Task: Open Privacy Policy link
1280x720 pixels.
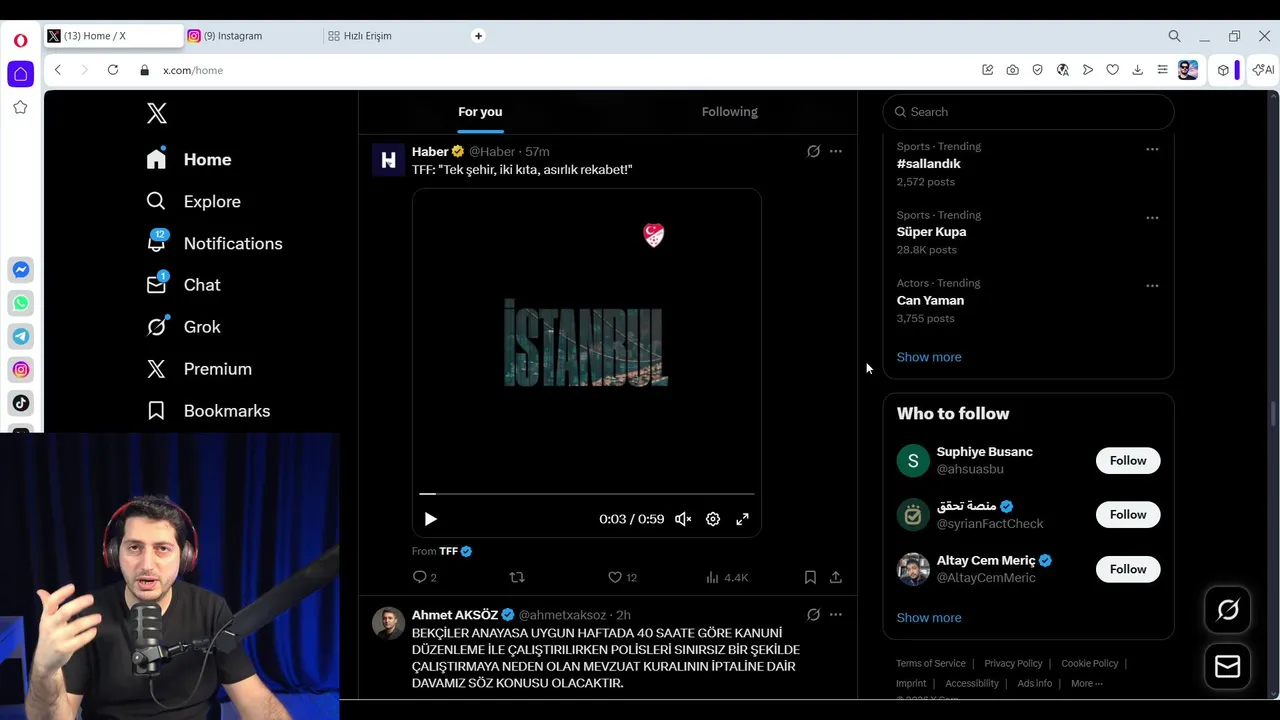Action: 1013,663
